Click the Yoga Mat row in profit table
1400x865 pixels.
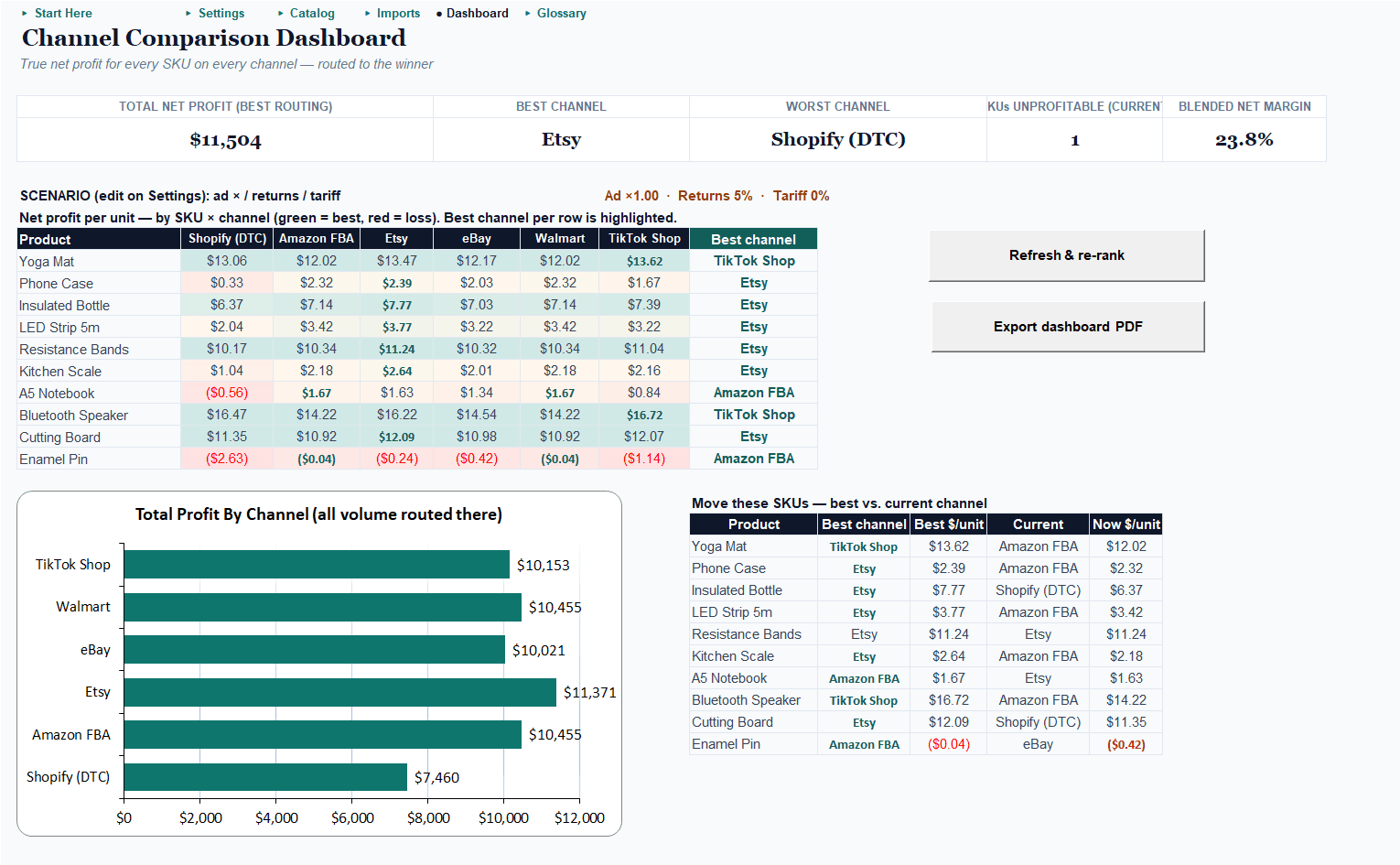coord(417,261)
